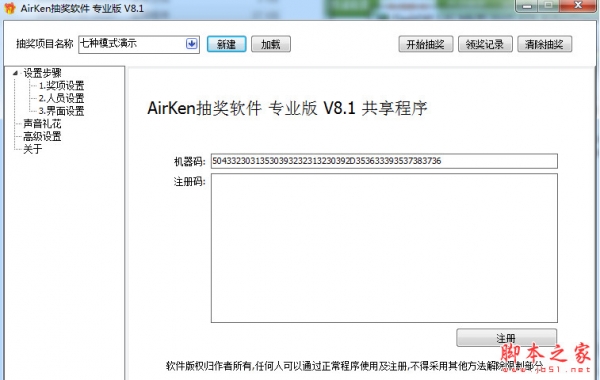This screenshot has width=600, height=380.
Task: Open the 抽奖项目名称 dropdown arrow
Action: click(192, 44)
